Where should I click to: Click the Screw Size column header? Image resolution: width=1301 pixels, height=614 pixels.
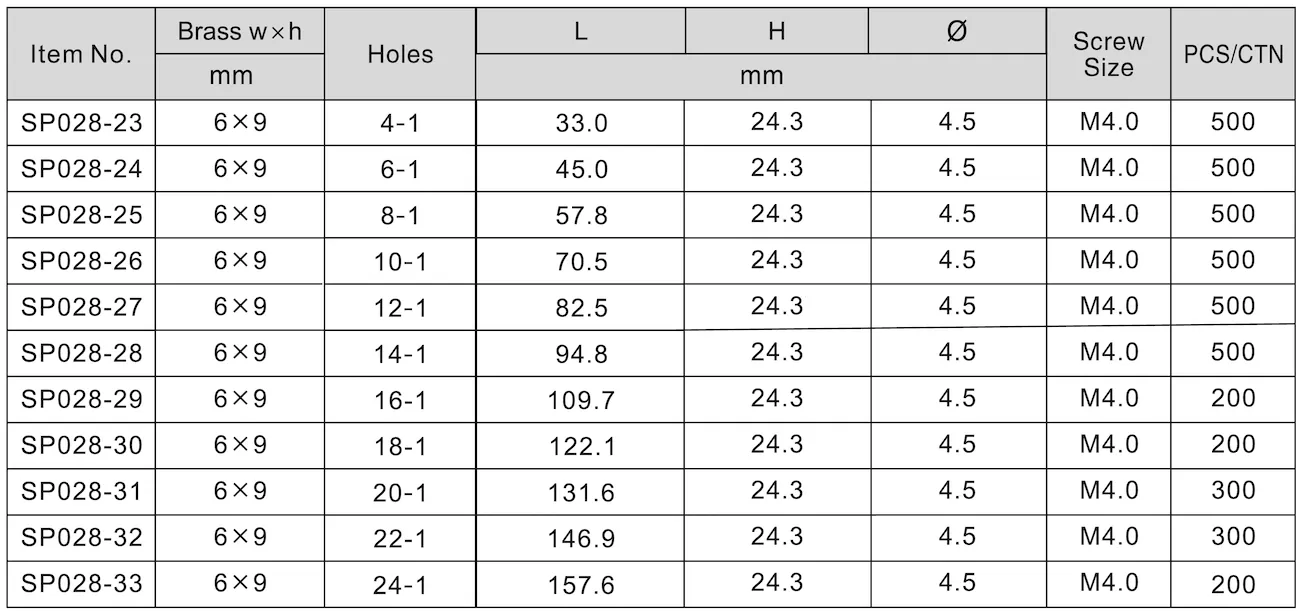tap(1108, 55)
